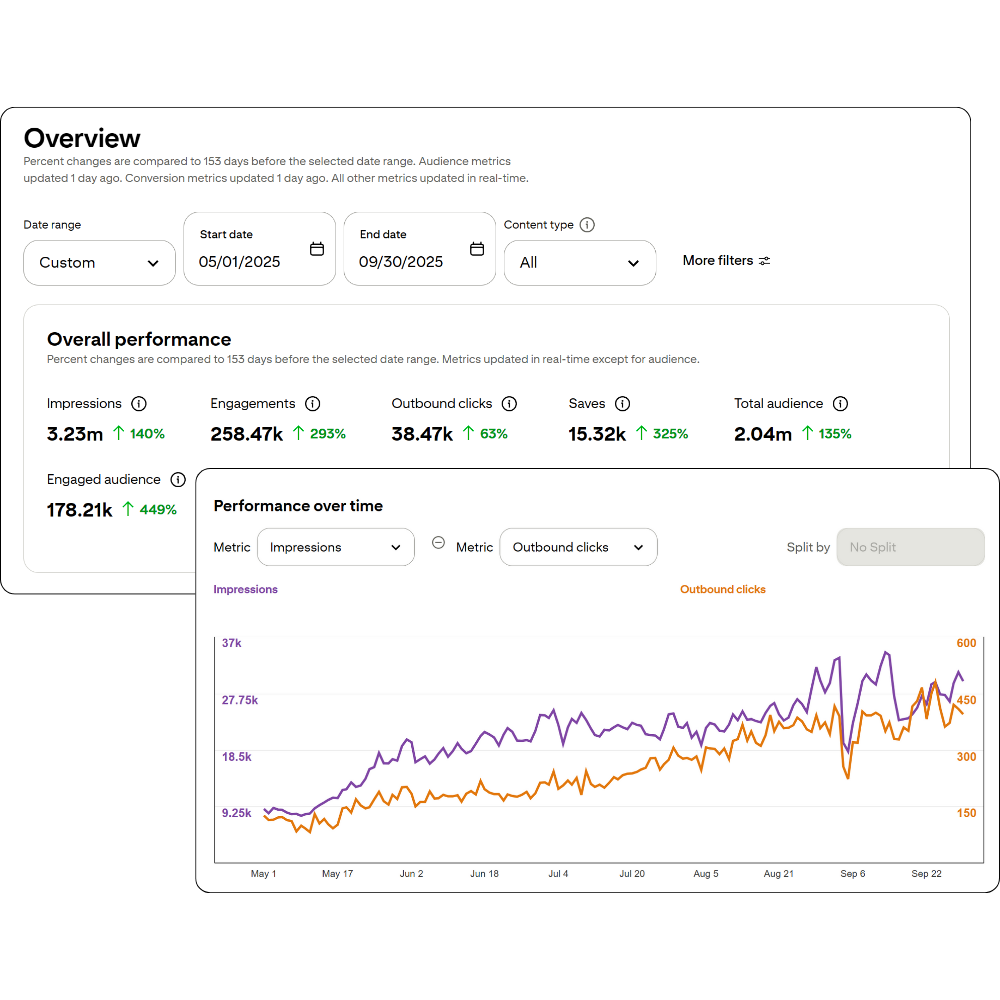Open the start date calendar picker

pos(317,247)
